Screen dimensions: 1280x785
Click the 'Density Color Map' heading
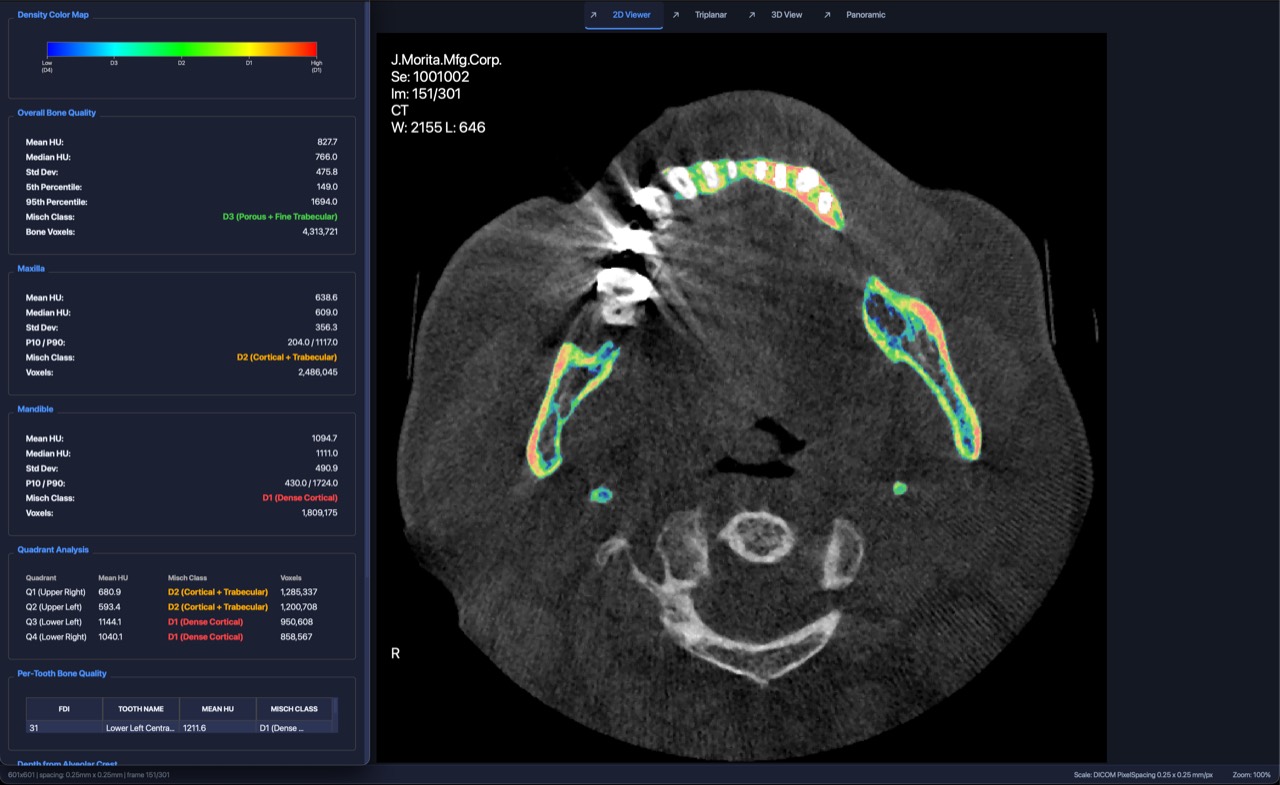tap(53, 15)
